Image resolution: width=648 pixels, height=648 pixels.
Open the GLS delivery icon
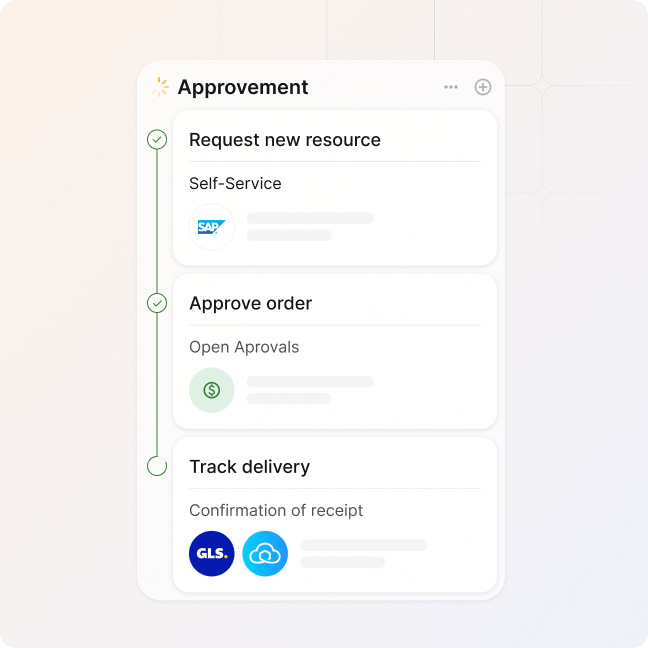pyautogui.click(x=212, y=553)
